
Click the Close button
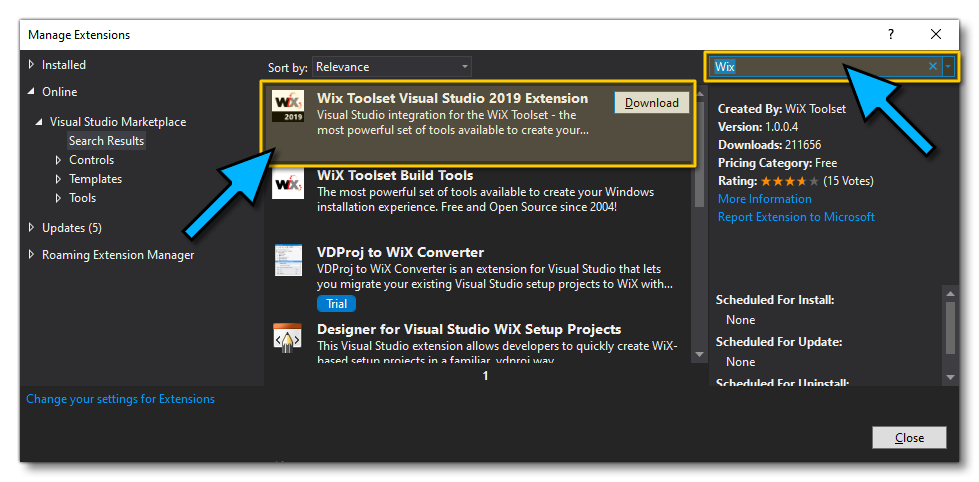click(909, 438)
